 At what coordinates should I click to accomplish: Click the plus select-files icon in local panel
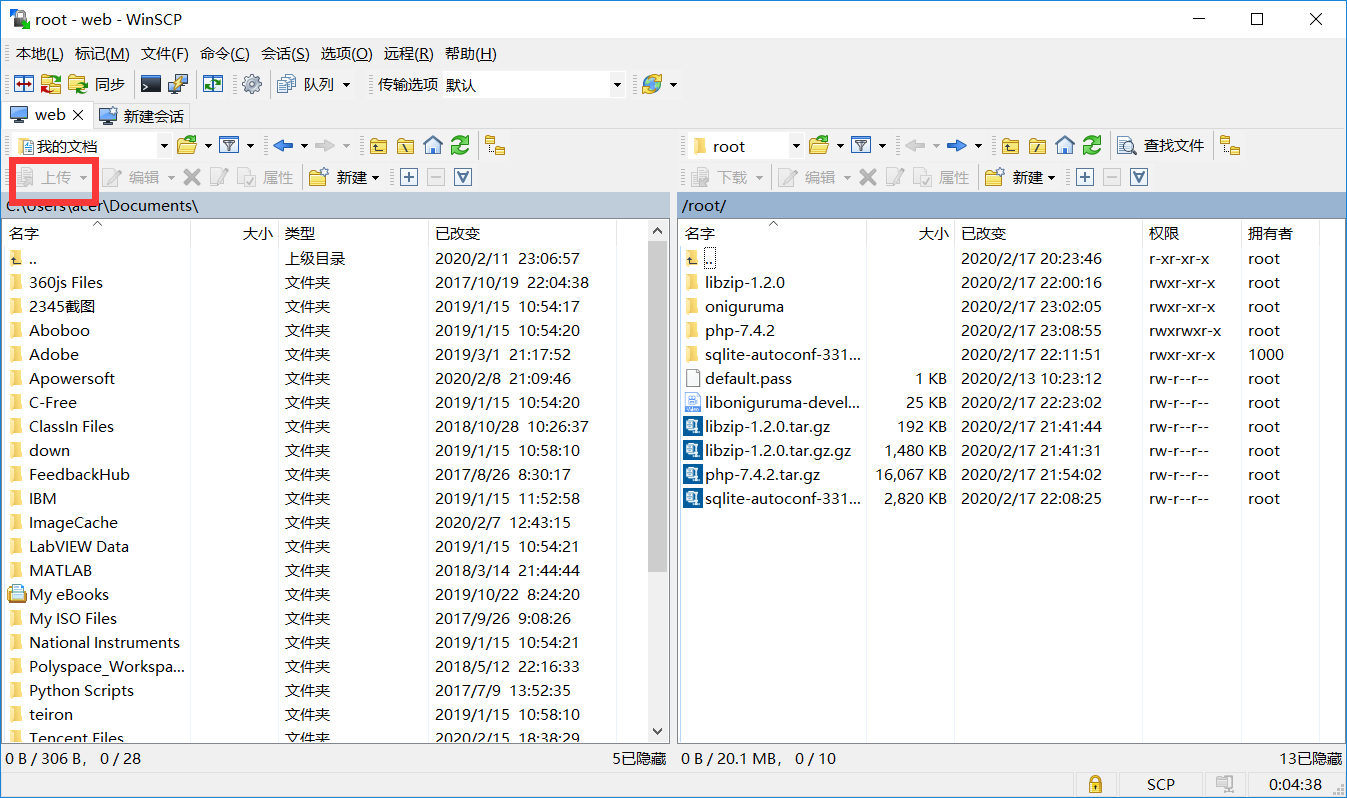[x=408, y=177]
